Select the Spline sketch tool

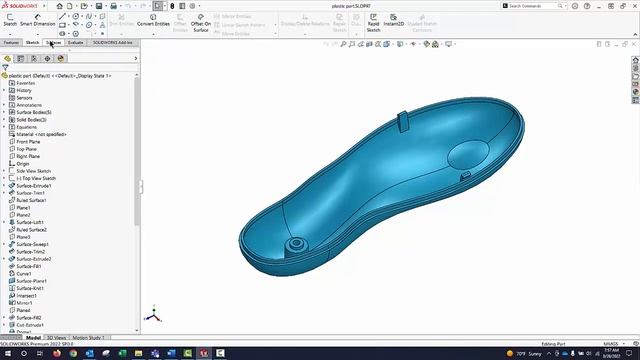pyautogui.click(x=89, y=16)
